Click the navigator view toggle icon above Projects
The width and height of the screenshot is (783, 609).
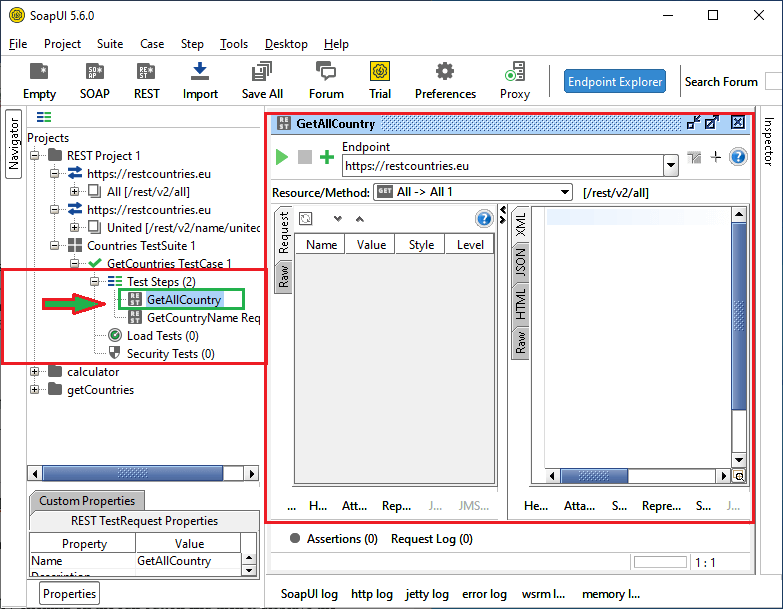click(44, 117)
